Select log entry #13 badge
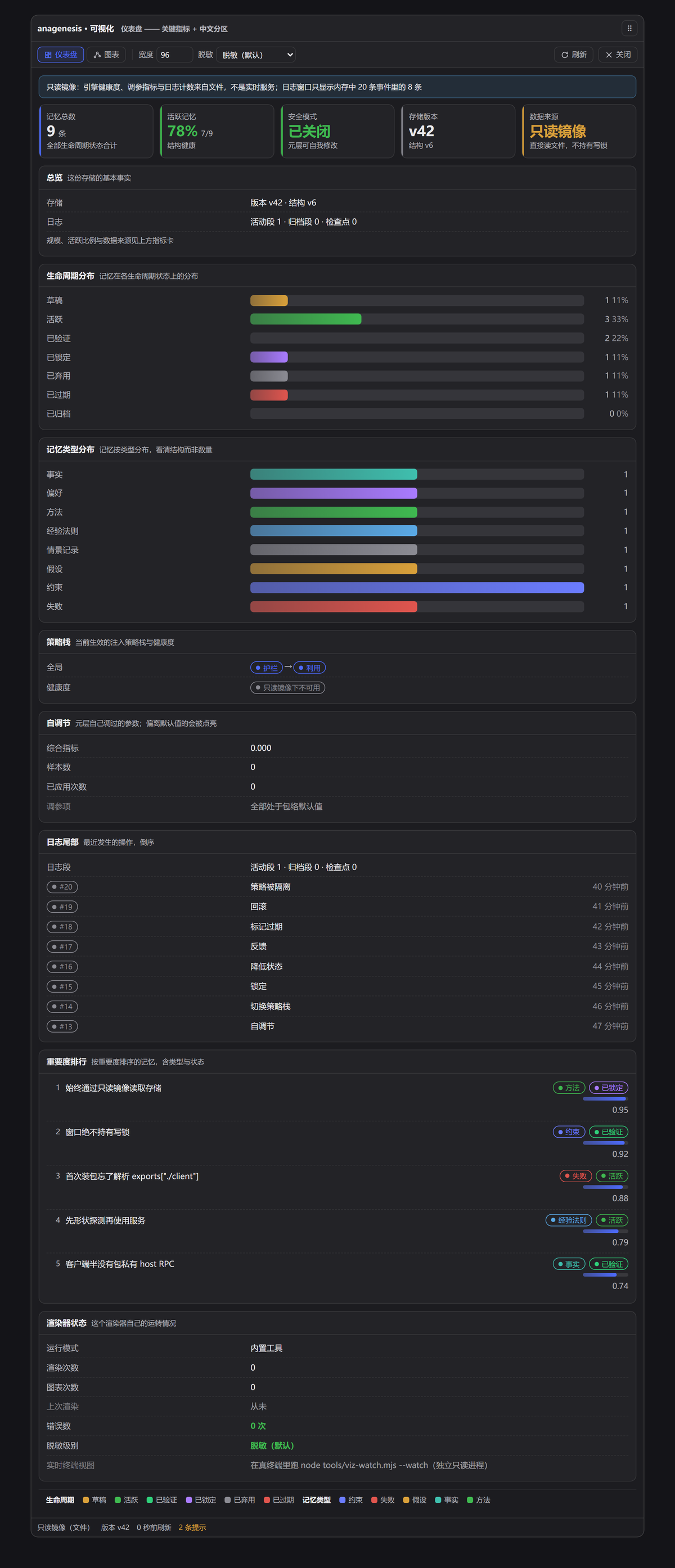675x1568 pixels. tap(62, 1027)
